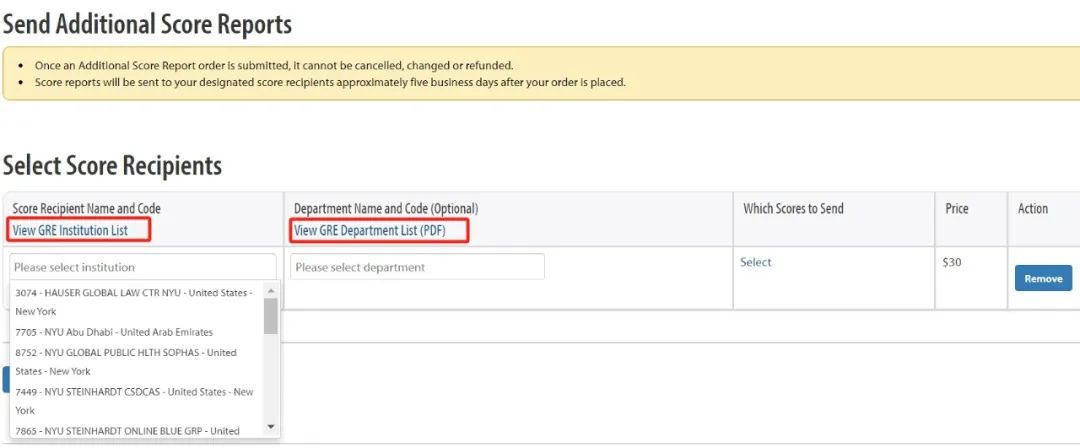The height and width of the screenshot is (448, 1080).
Task: Click the institution list scrollbar down arrow
Action: pos(271,427)
